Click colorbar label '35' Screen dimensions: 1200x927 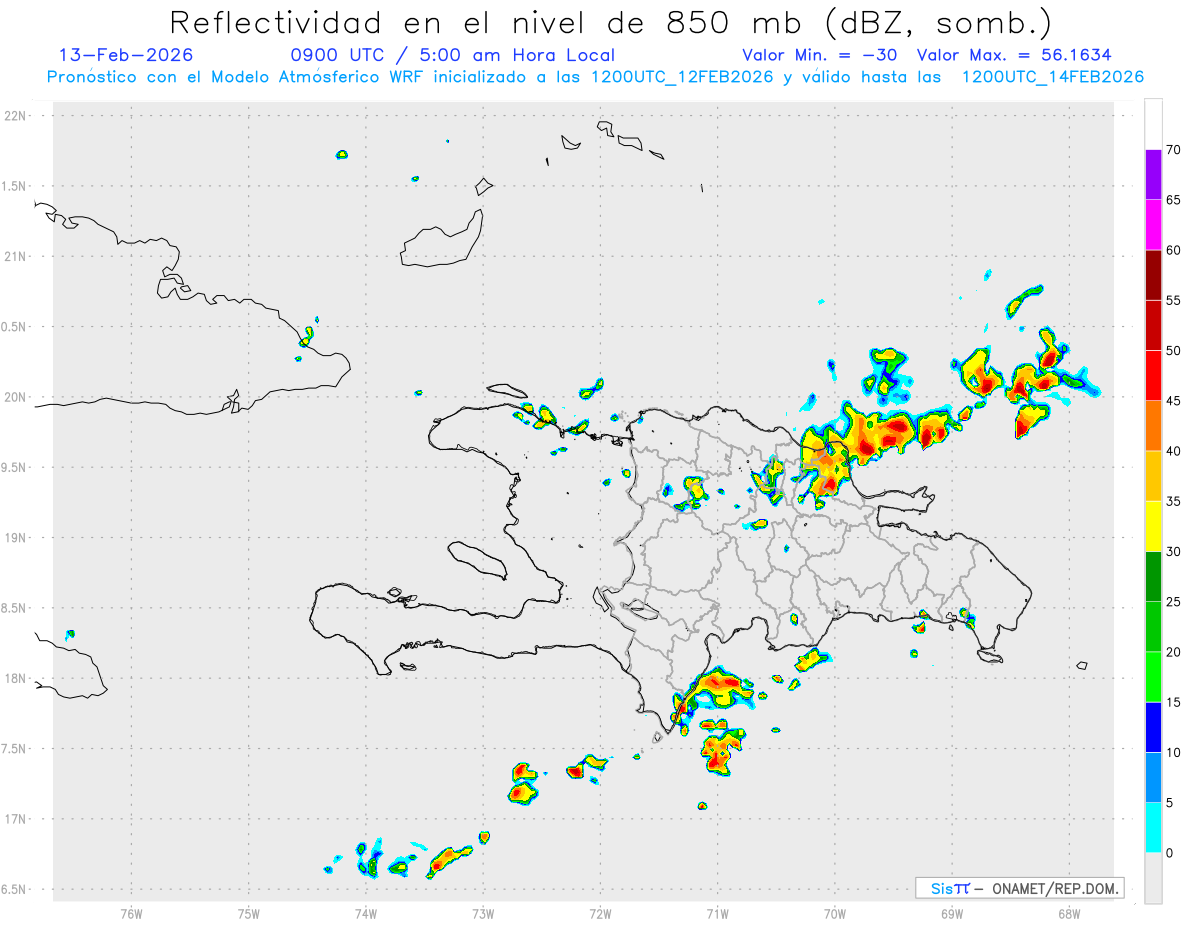pyautogui.click(x=1173, y=501)
